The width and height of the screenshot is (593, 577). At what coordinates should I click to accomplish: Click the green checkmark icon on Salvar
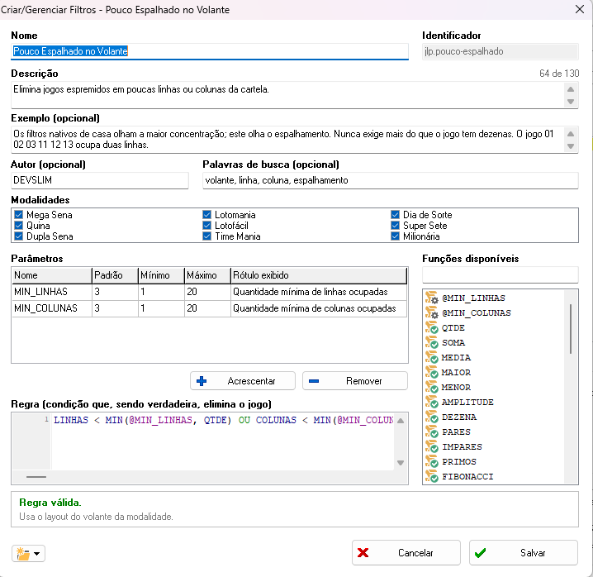point(480,552)
